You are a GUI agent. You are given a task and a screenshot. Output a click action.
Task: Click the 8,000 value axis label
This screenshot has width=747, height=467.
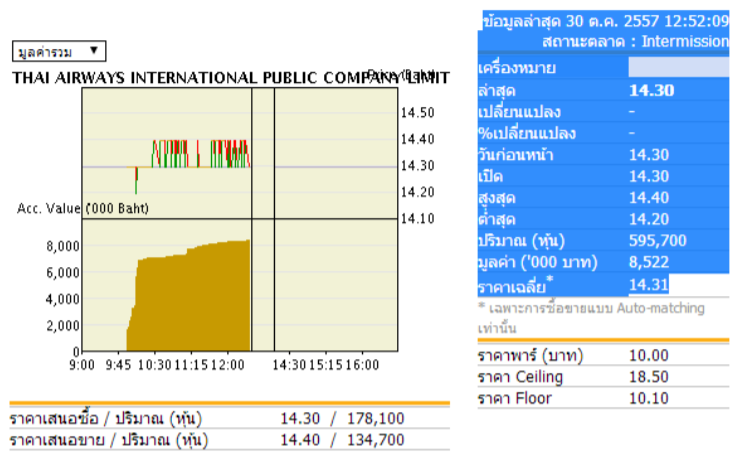coord(63,246)
